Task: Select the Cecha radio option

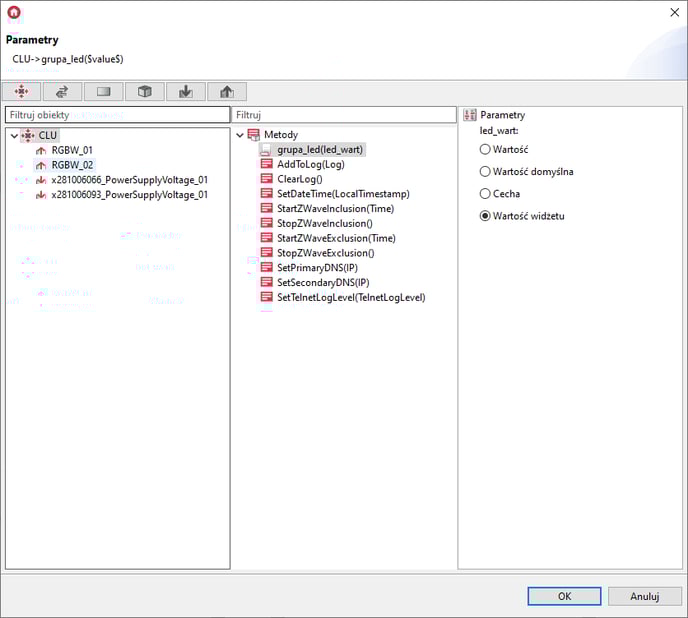Action: pyautogui.click(x=486, y=193)
